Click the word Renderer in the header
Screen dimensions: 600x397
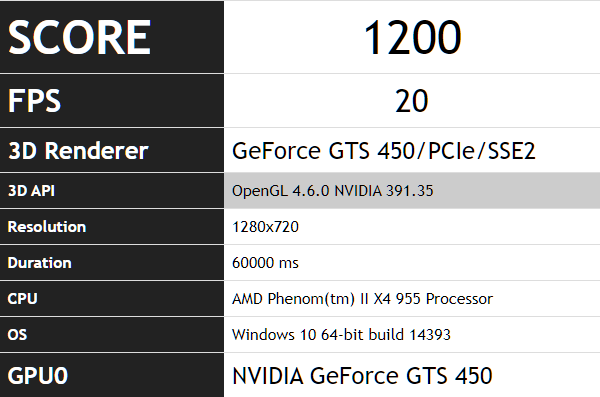pyautogui.click(x=96, y=150)
